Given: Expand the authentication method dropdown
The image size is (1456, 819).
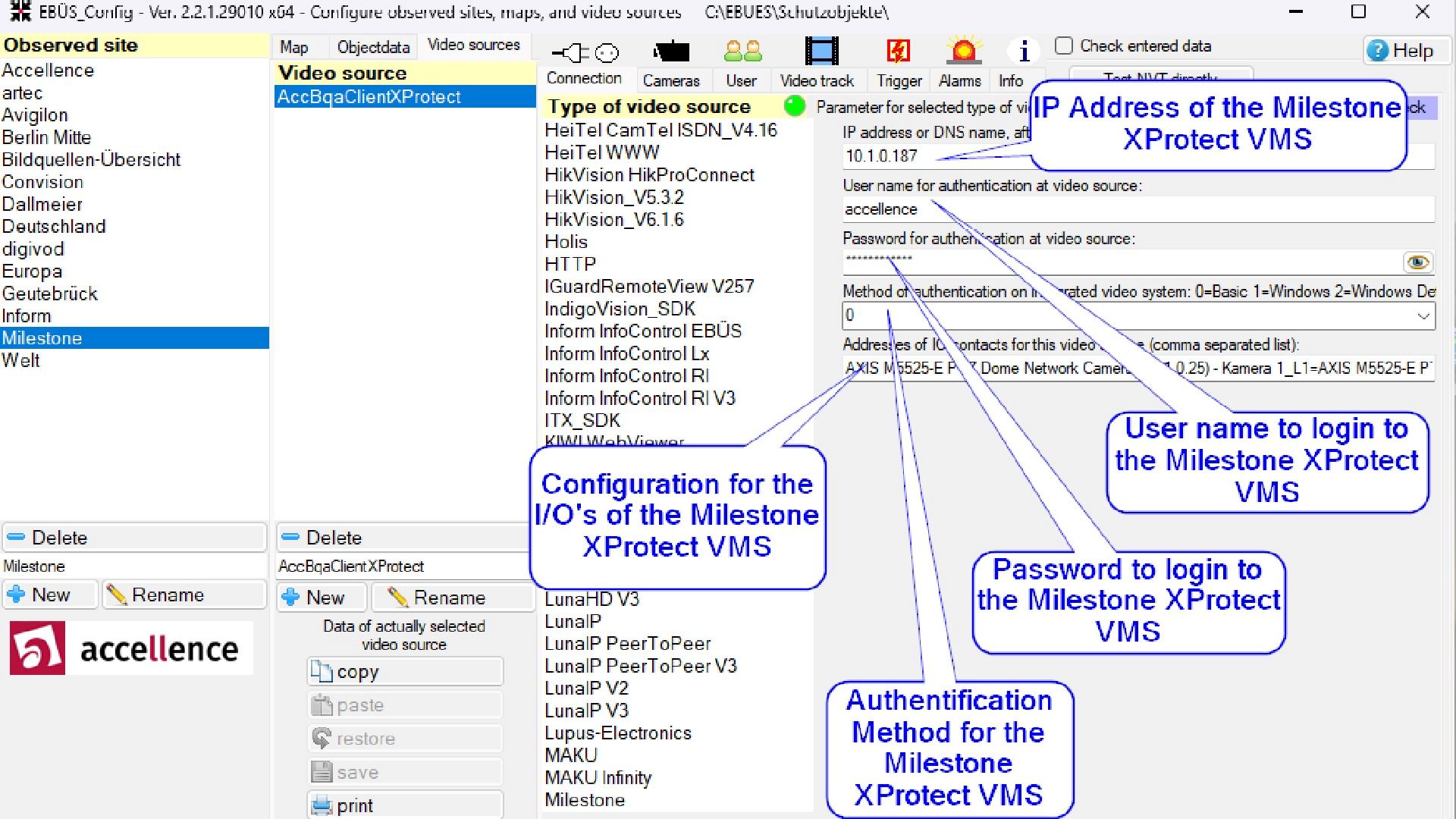Looking at the screenshot, I should tap(1423, 315).
